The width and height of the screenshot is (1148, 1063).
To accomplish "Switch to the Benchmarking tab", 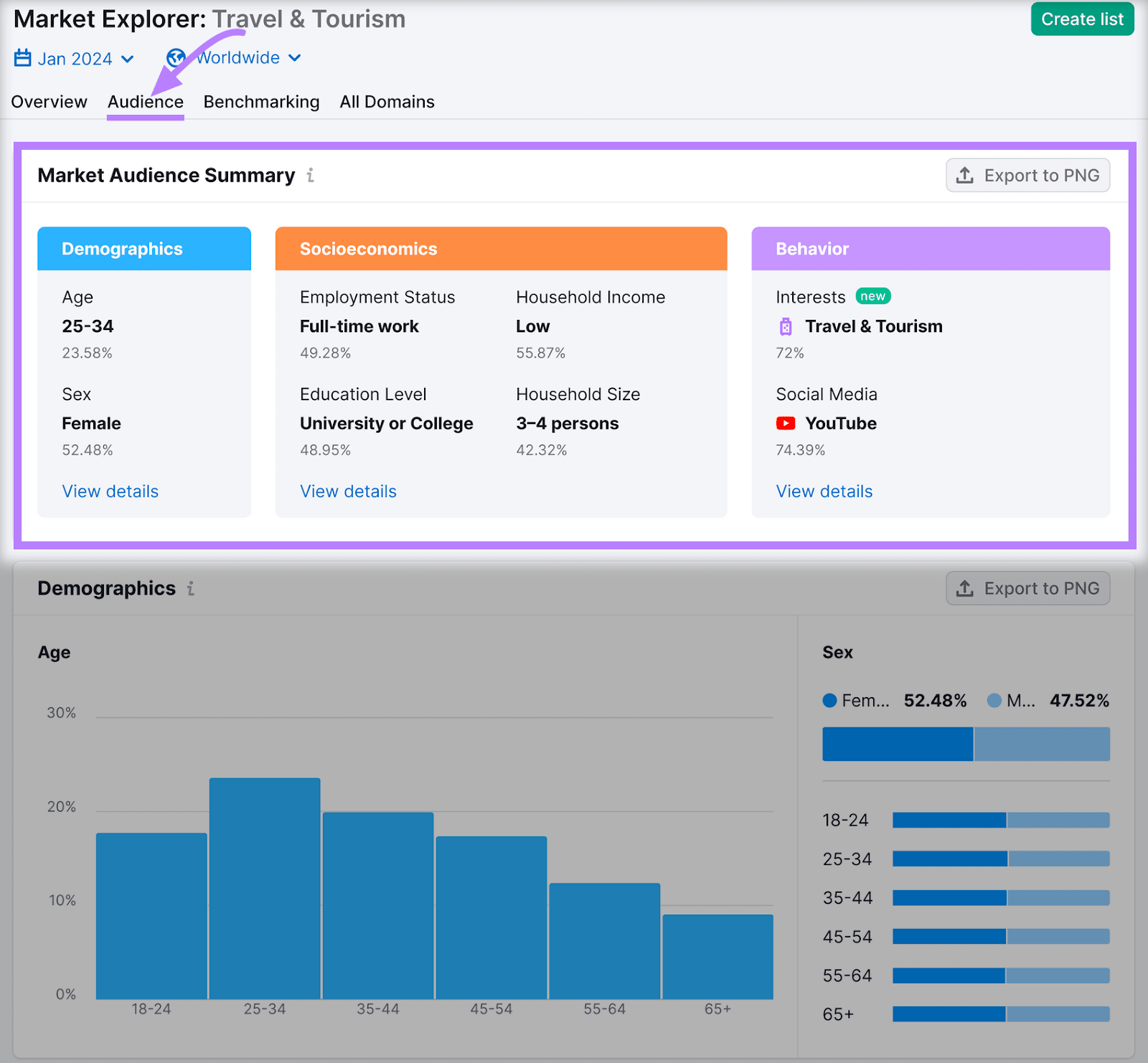I will tap(261, 102).
